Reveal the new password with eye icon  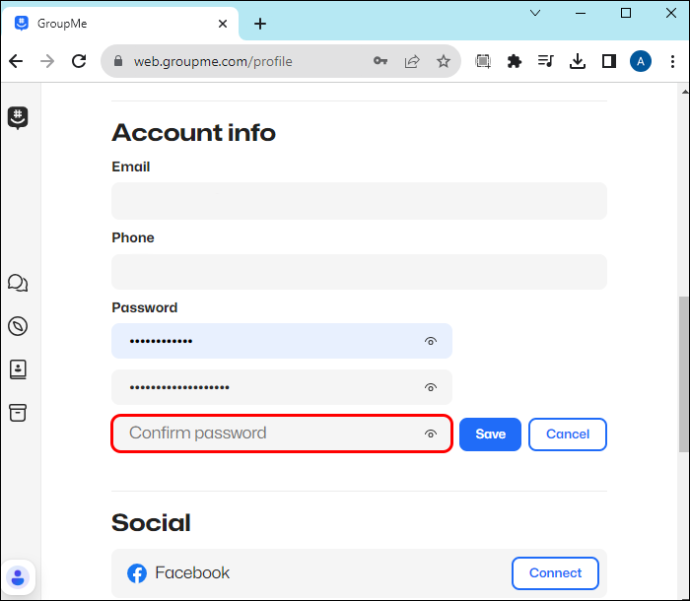(430, 387)
